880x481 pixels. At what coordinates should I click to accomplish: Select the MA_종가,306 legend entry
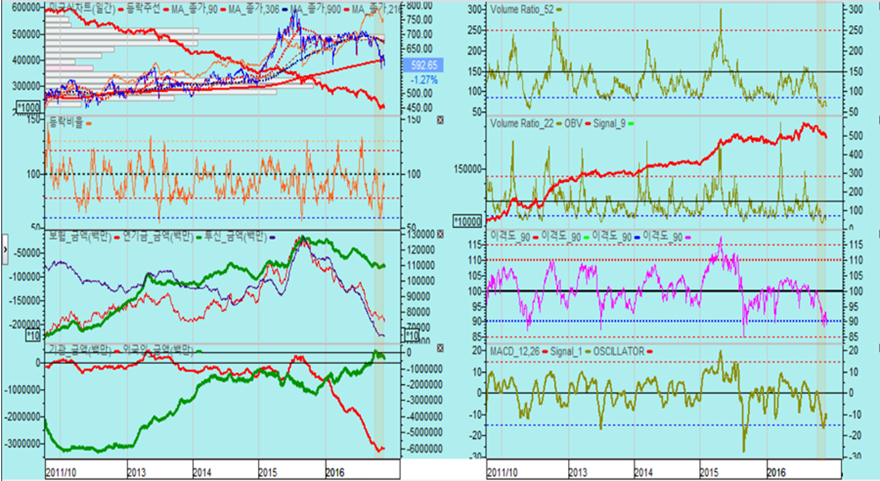pos(252,9)
